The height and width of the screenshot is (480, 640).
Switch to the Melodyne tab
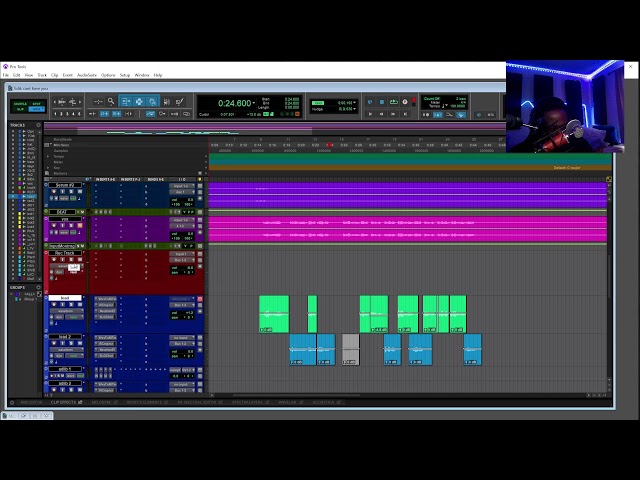click(x=104, y=402)
